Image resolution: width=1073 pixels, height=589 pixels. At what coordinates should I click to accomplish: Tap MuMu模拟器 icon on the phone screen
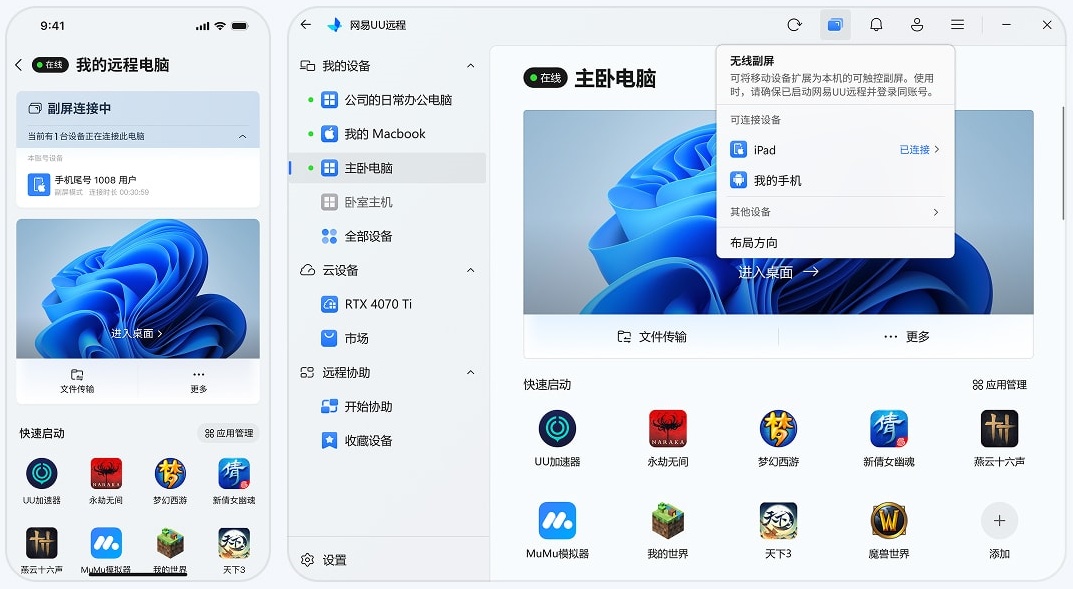click(106, 543)
